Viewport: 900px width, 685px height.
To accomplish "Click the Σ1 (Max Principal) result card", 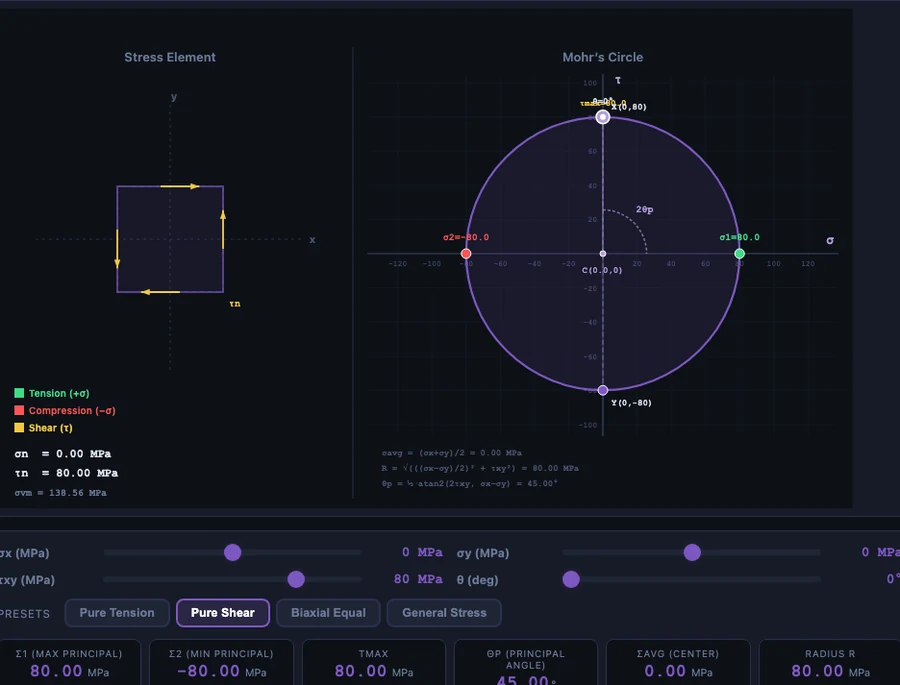I will [x=69, y=662].
